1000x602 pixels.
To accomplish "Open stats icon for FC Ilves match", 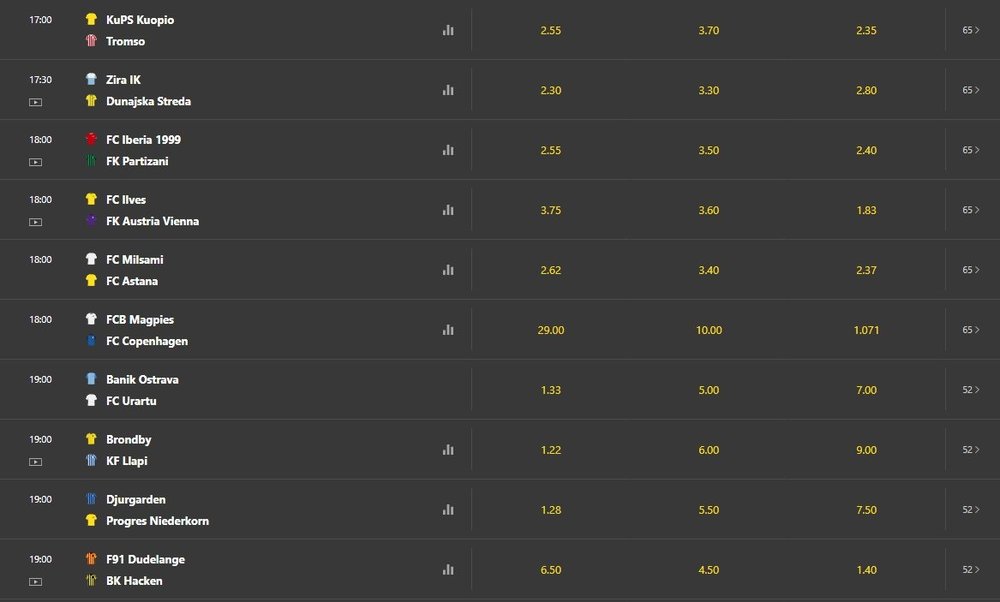I will [448, 210].
